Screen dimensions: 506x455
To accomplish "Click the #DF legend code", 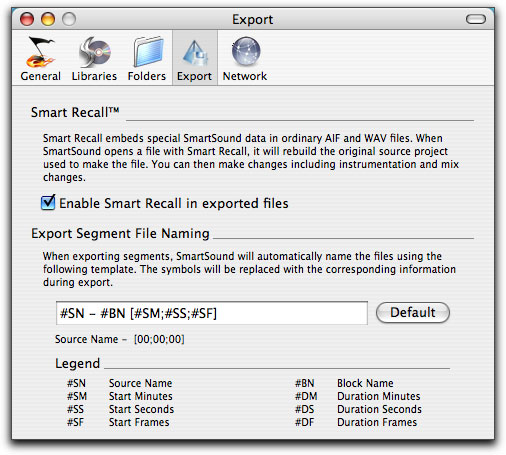I will click(304, 422).
